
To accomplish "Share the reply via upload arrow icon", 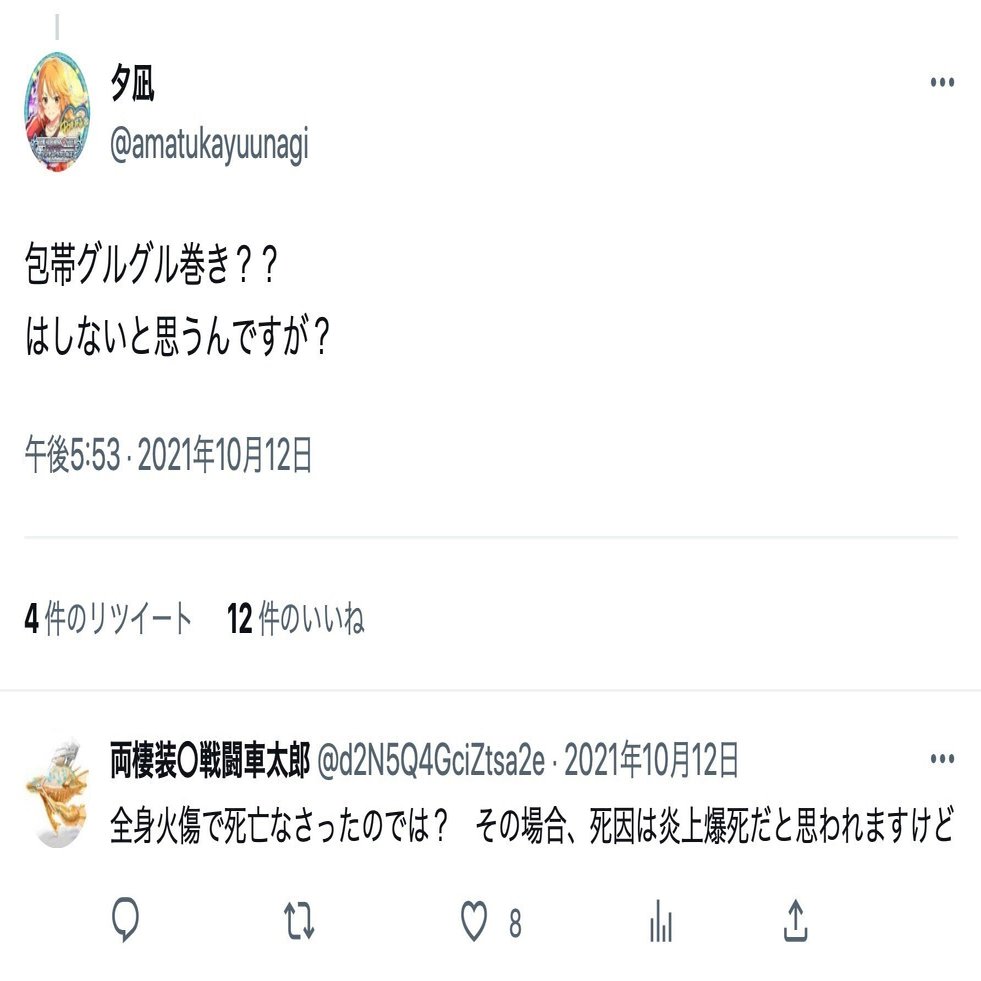I will coord(795,920).
